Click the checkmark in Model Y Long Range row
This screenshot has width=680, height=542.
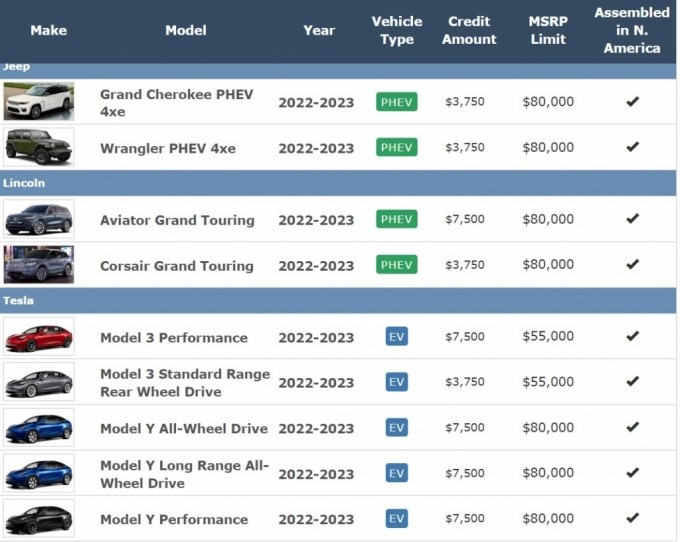pyautogui.click(x=632, y=473)
